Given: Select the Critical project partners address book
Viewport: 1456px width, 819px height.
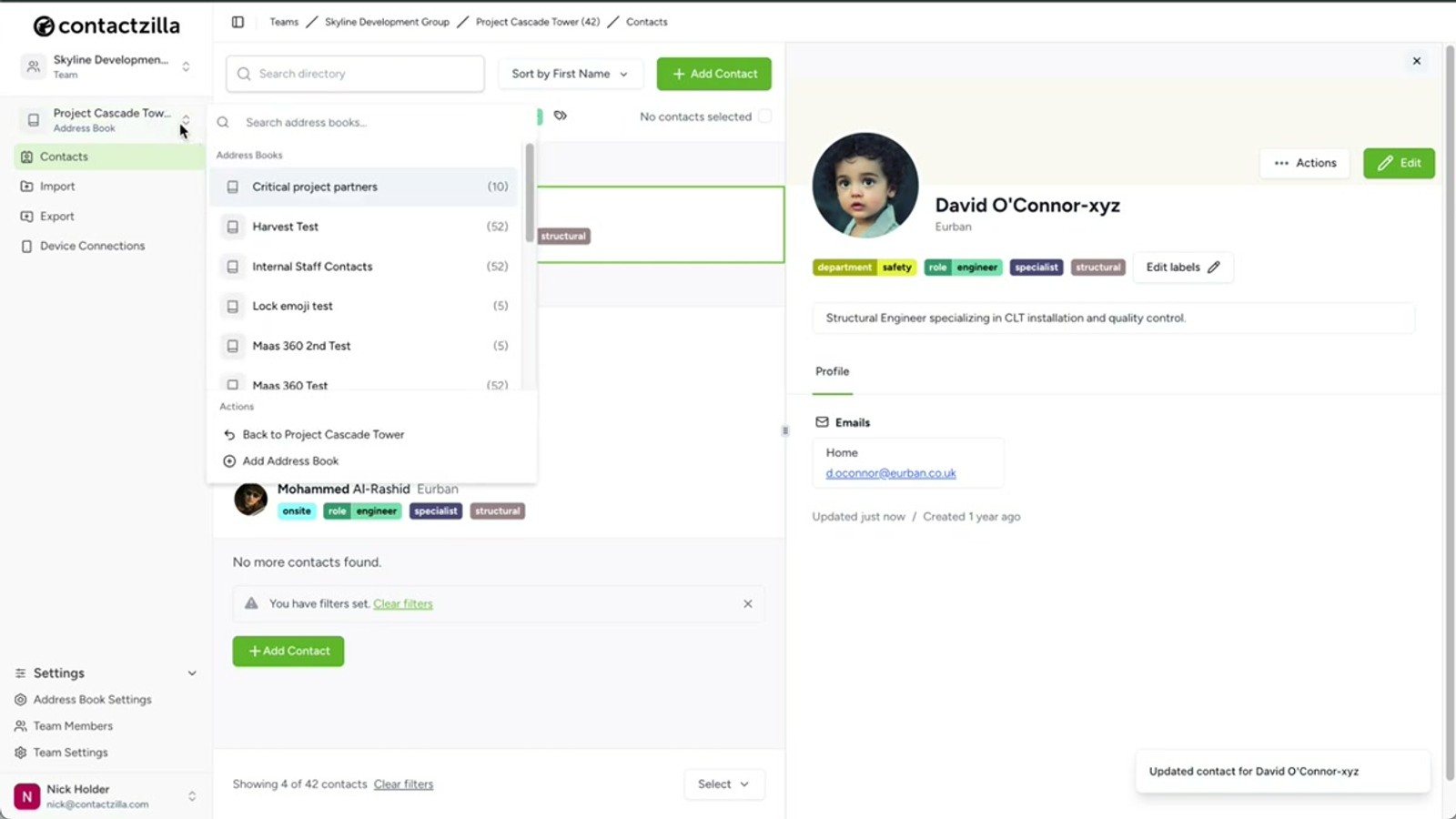Looking at the screenshot, I should (364, 187).
